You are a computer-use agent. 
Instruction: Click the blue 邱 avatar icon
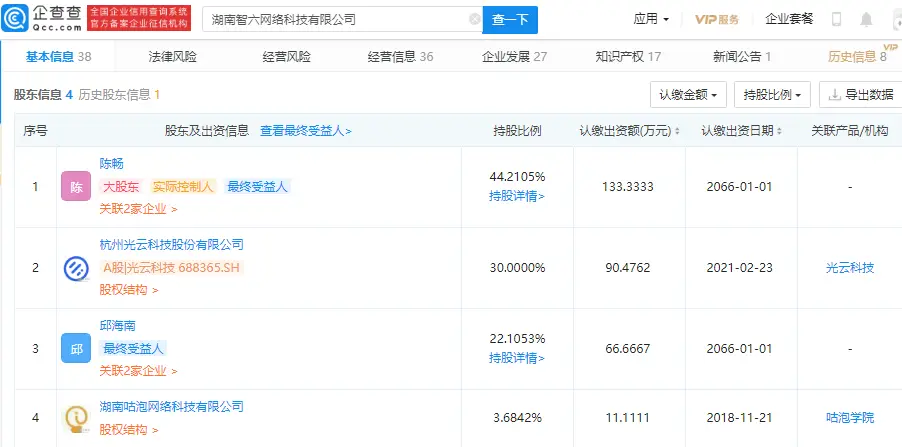point(76,349)
